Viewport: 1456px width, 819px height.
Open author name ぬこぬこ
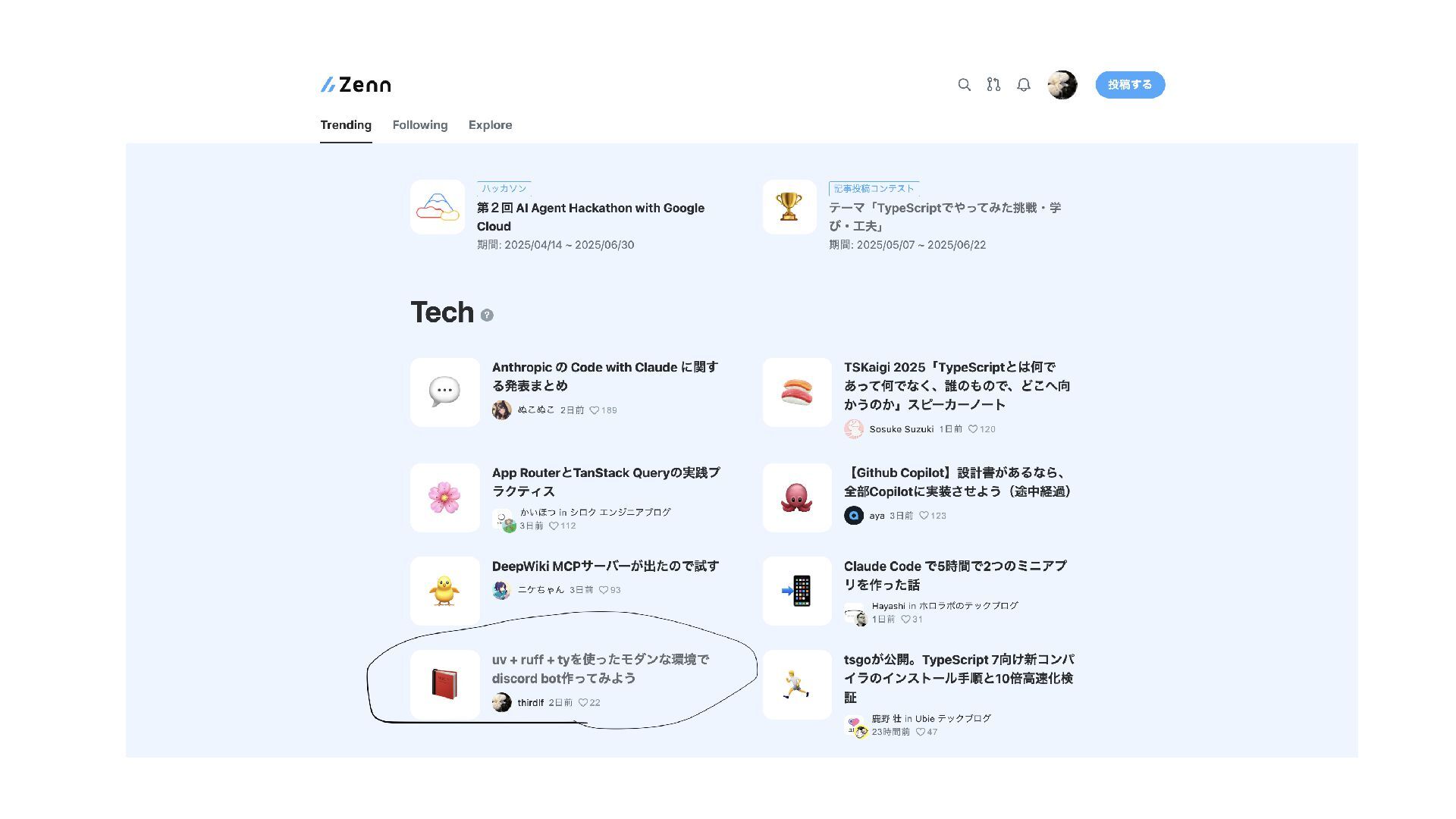(x=536, y=409)
